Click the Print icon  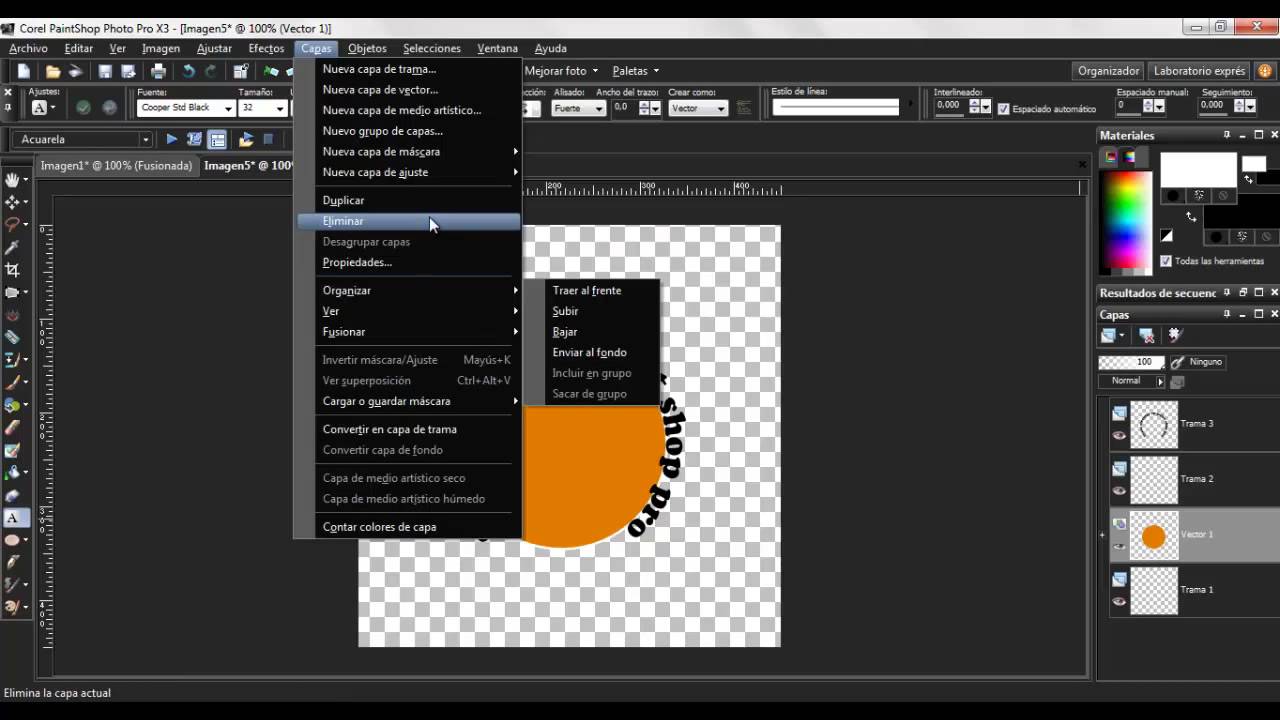click(x=158, y=71)
